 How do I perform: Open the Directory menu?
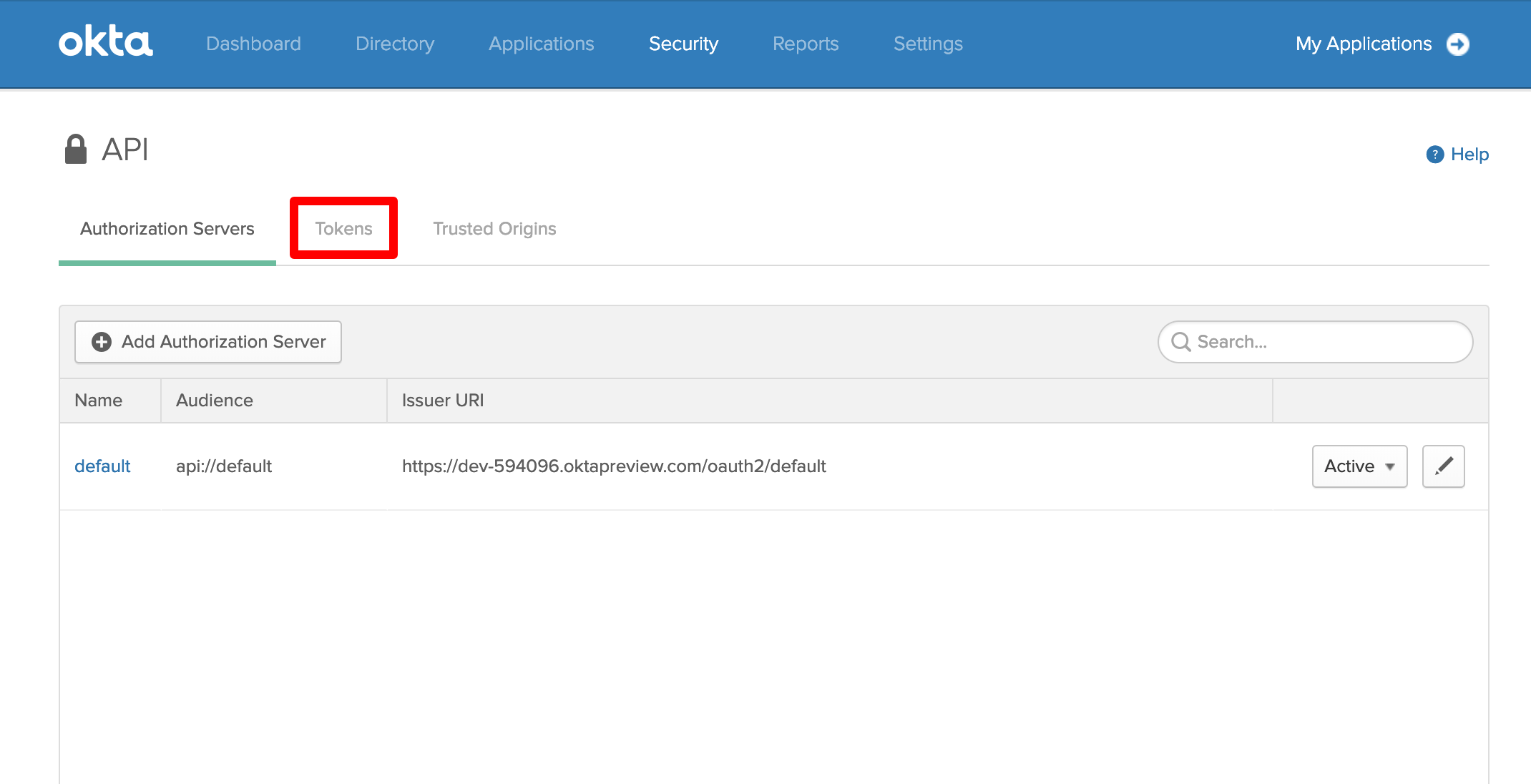tap(395, 44)
